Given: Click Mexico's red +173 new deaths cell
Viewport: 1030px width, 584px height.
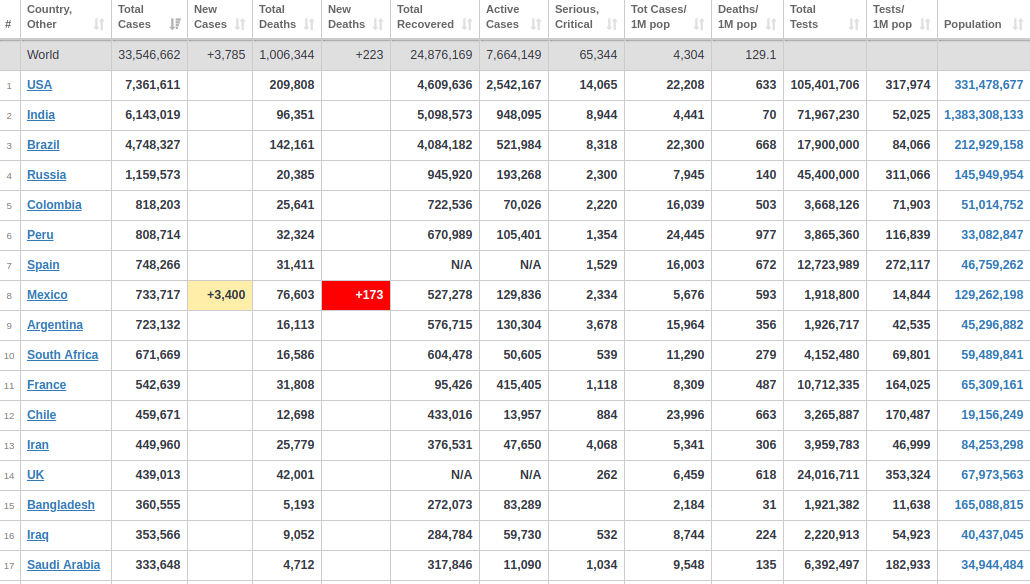Looking at the screenshot, I should pyautogui.click(x=356, y=295).
